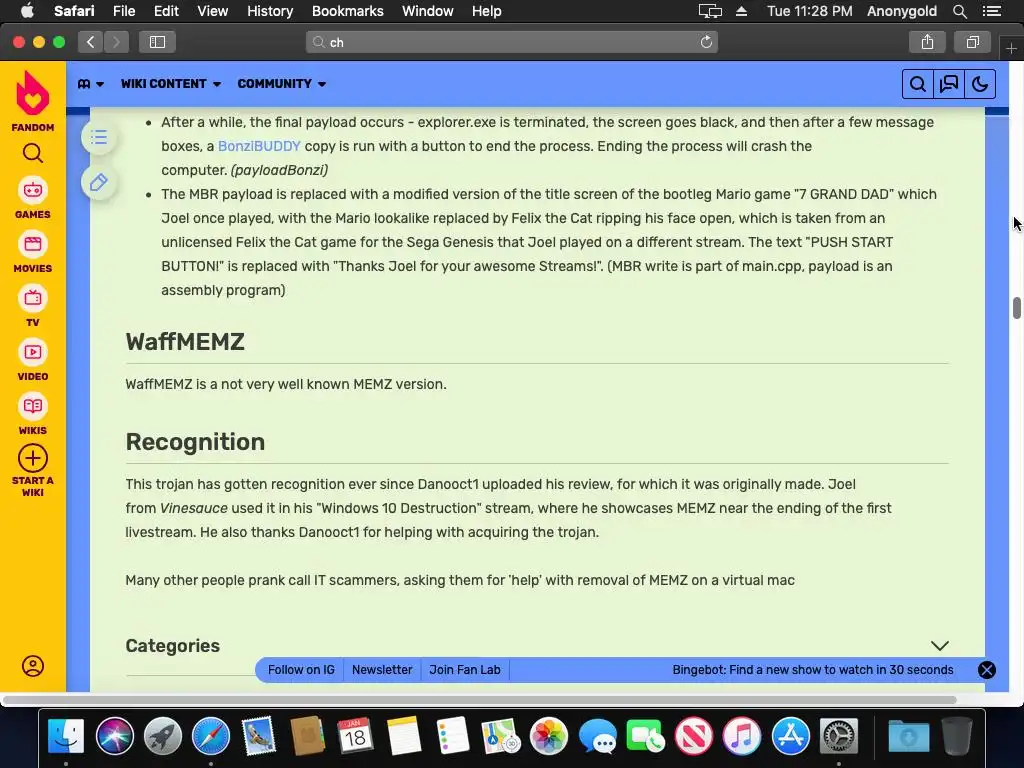
Task: Open Calendar in the Dock
Action: click(355, 735)
